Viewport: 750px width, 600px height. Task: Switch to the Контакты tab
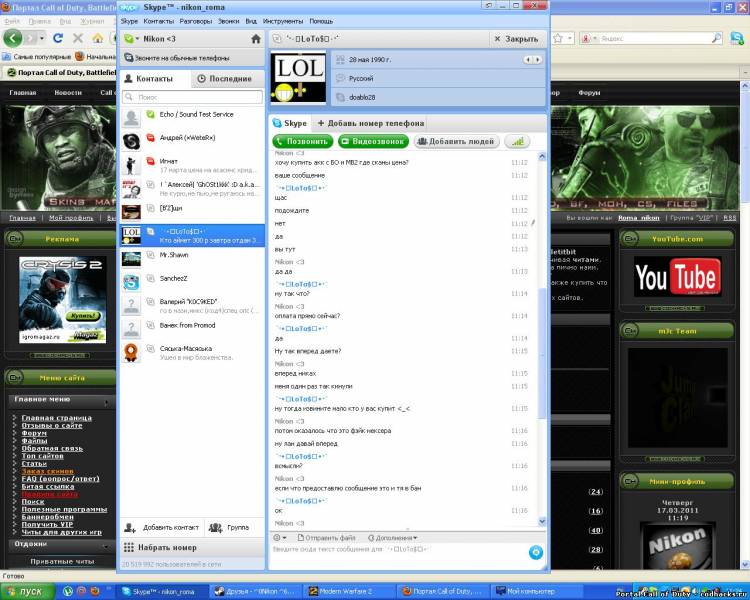click(x=154, y=78)
